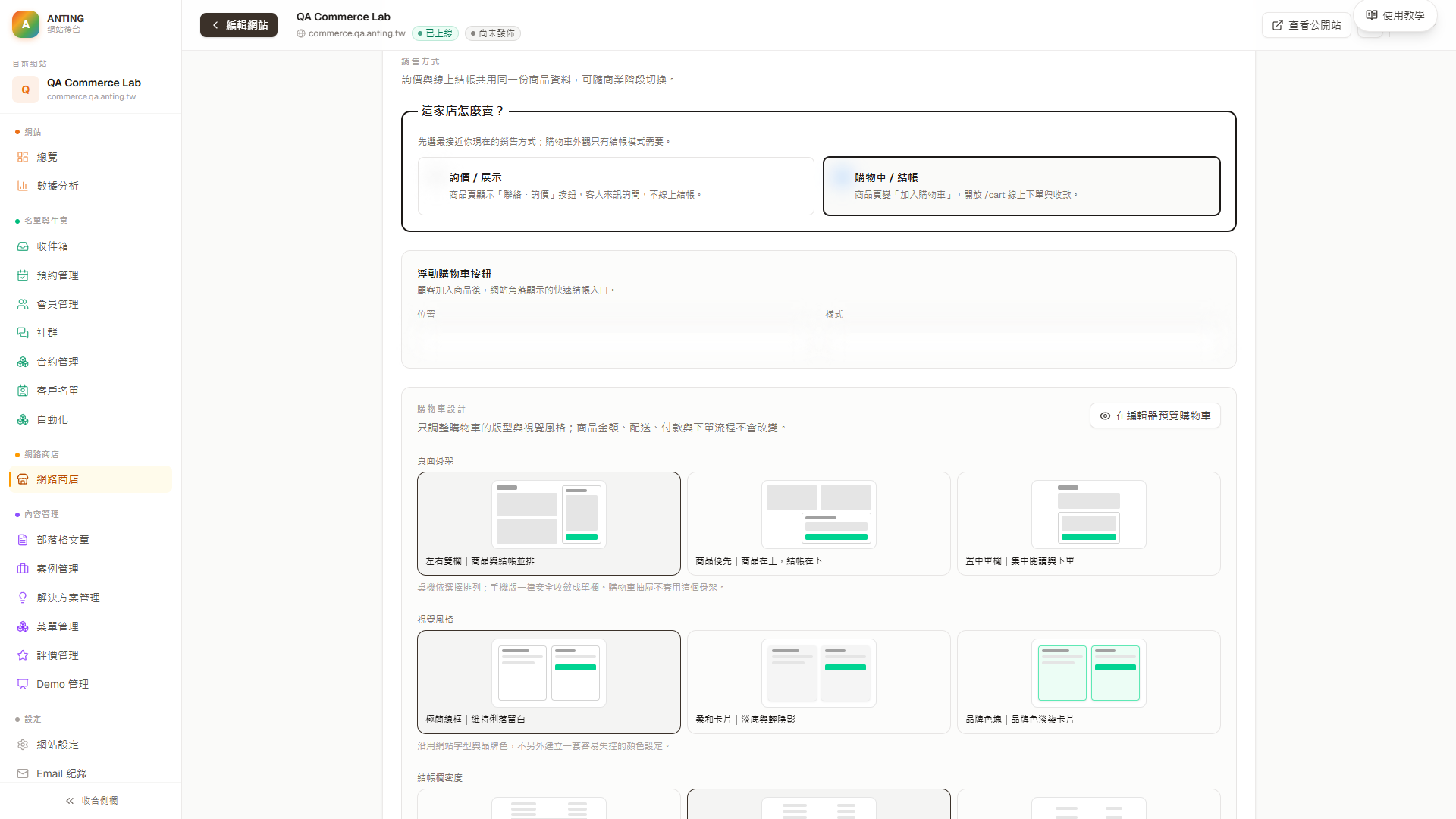
Task: Open Demo 管理 via its presentation icon
Action: click(x=23, y=684)
